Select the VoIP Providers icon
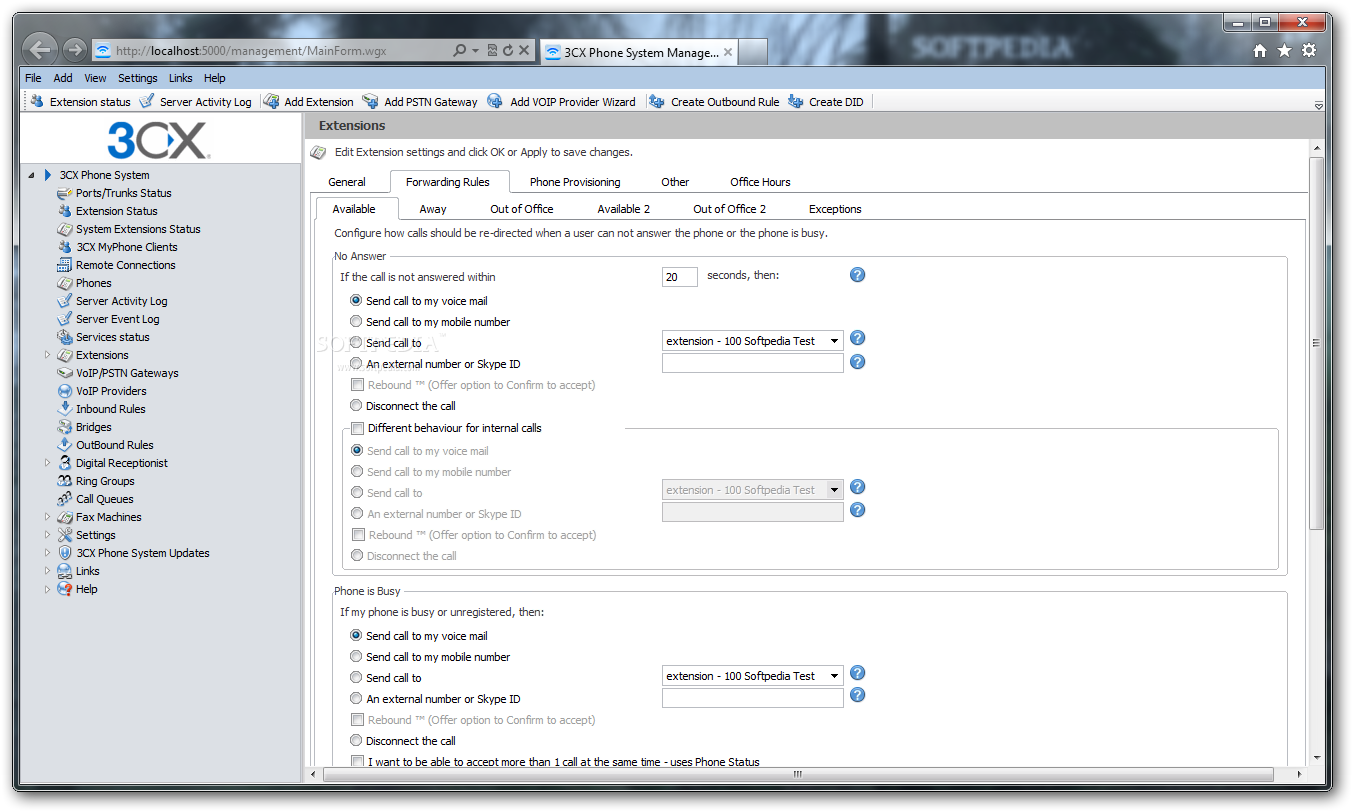The height and width of the screenshot is (812, 1353). tap(65, 391)
